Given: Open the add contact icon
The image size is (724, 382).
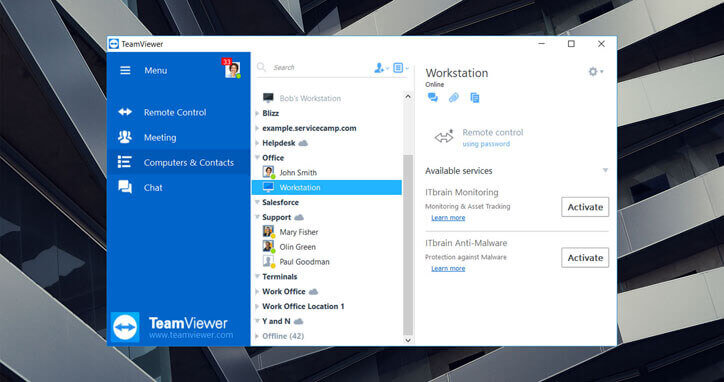Looking at the screenshot, I should pyautogui.click(x=381, y=68).
